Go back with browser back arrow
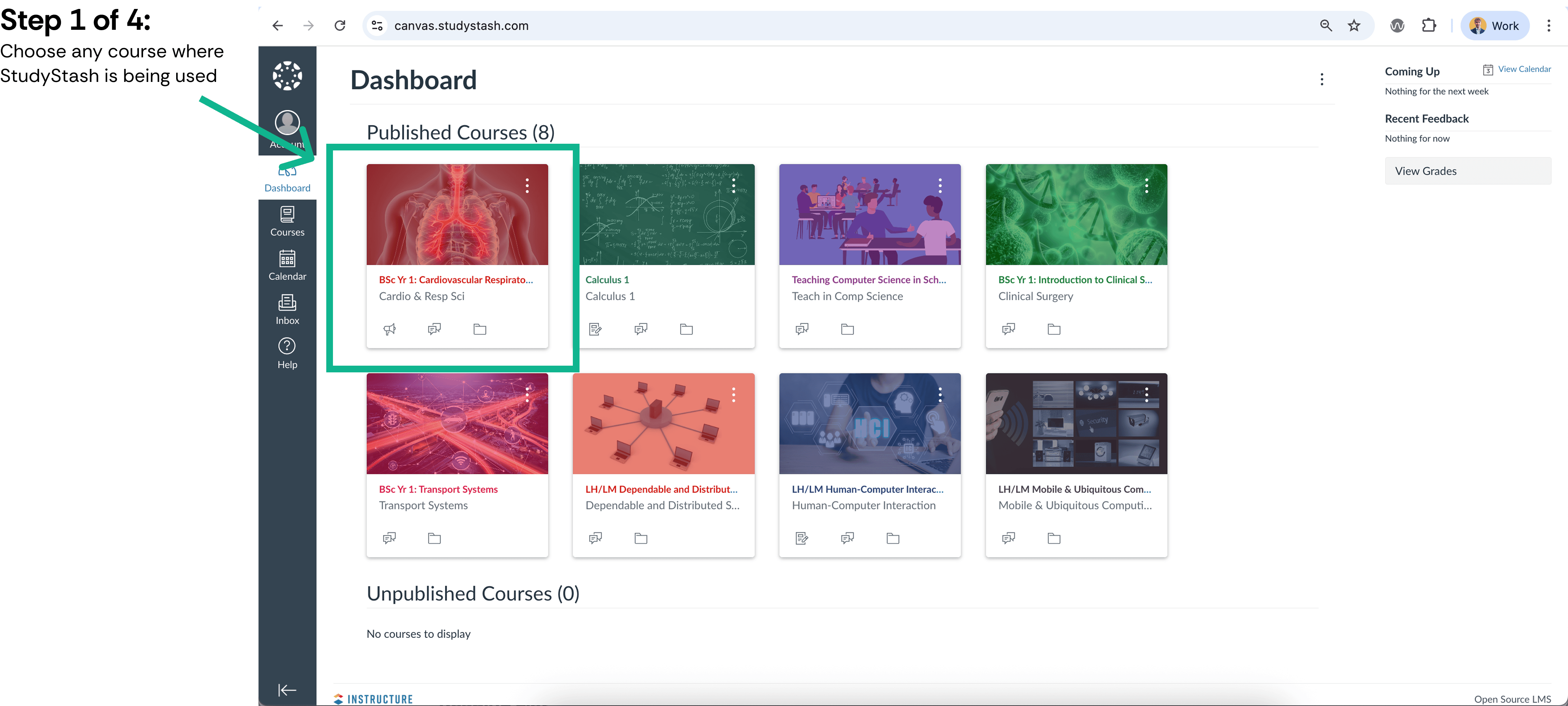 tap(277, 26)
